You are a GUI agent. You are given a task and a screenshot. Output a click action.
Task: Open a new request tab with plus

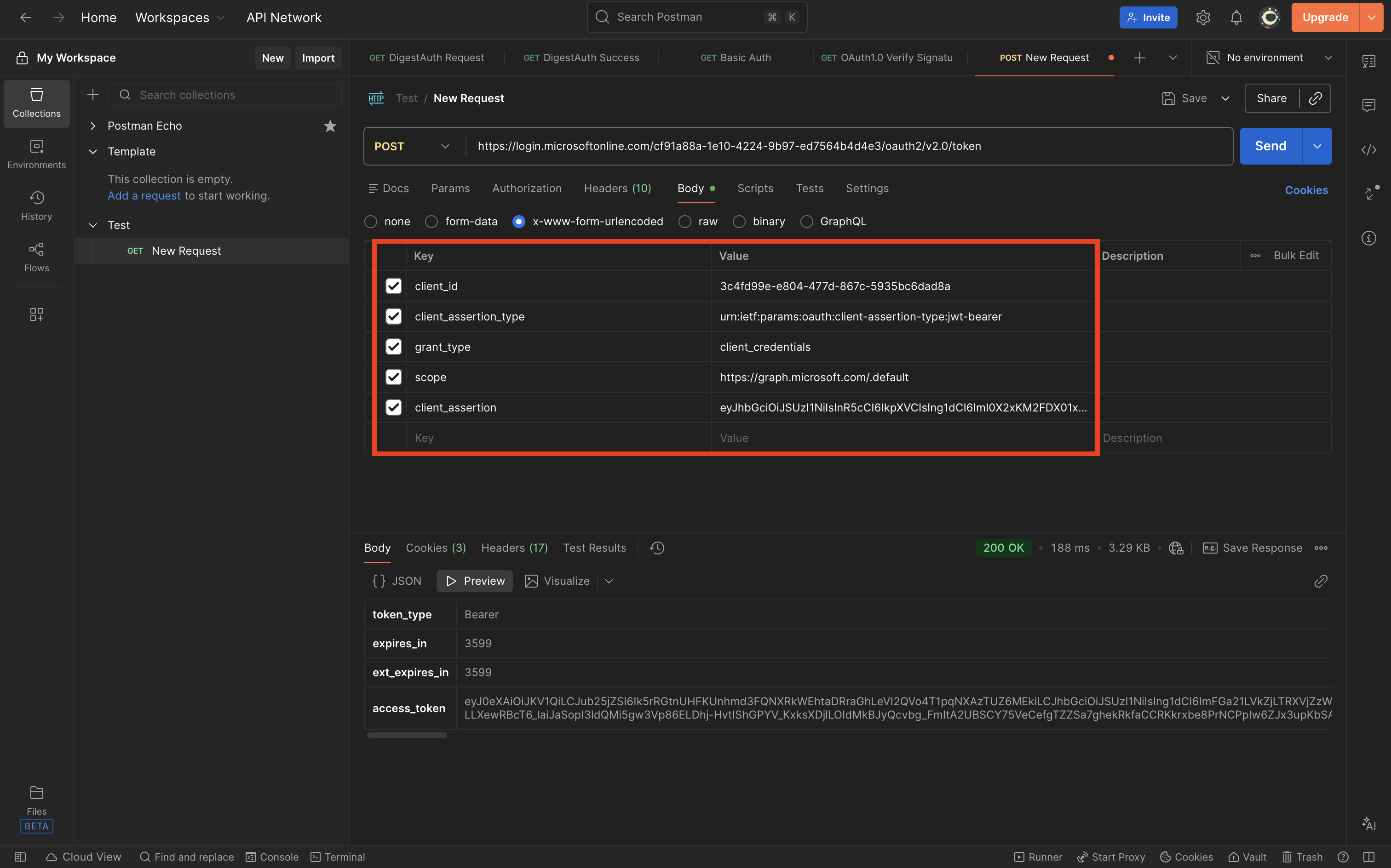click(x=1139, y=57)
